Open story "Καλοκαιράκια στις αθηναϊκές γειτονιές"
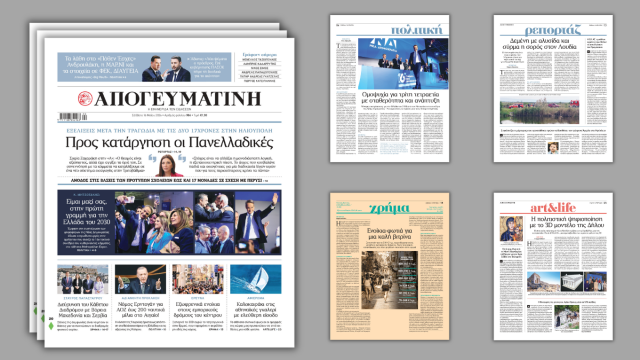640x360 pixels. pyautogui.click(x=256, y=310)
